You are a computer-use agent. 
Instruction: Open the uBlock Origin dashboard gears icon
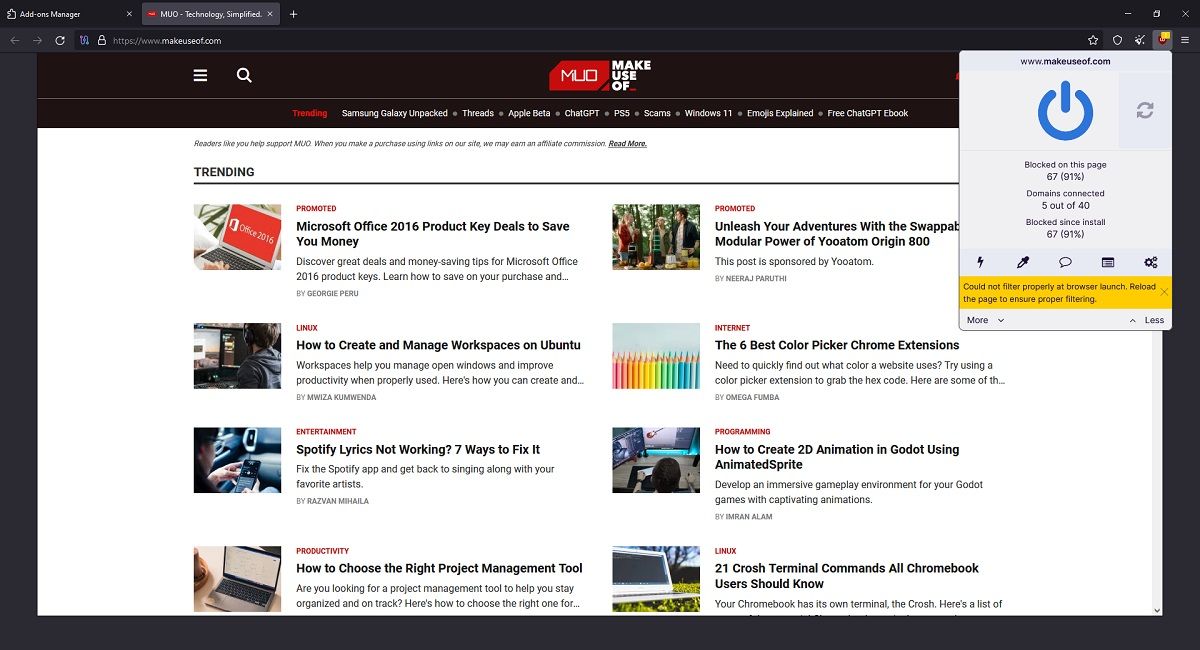click(x=1150, y=262)
